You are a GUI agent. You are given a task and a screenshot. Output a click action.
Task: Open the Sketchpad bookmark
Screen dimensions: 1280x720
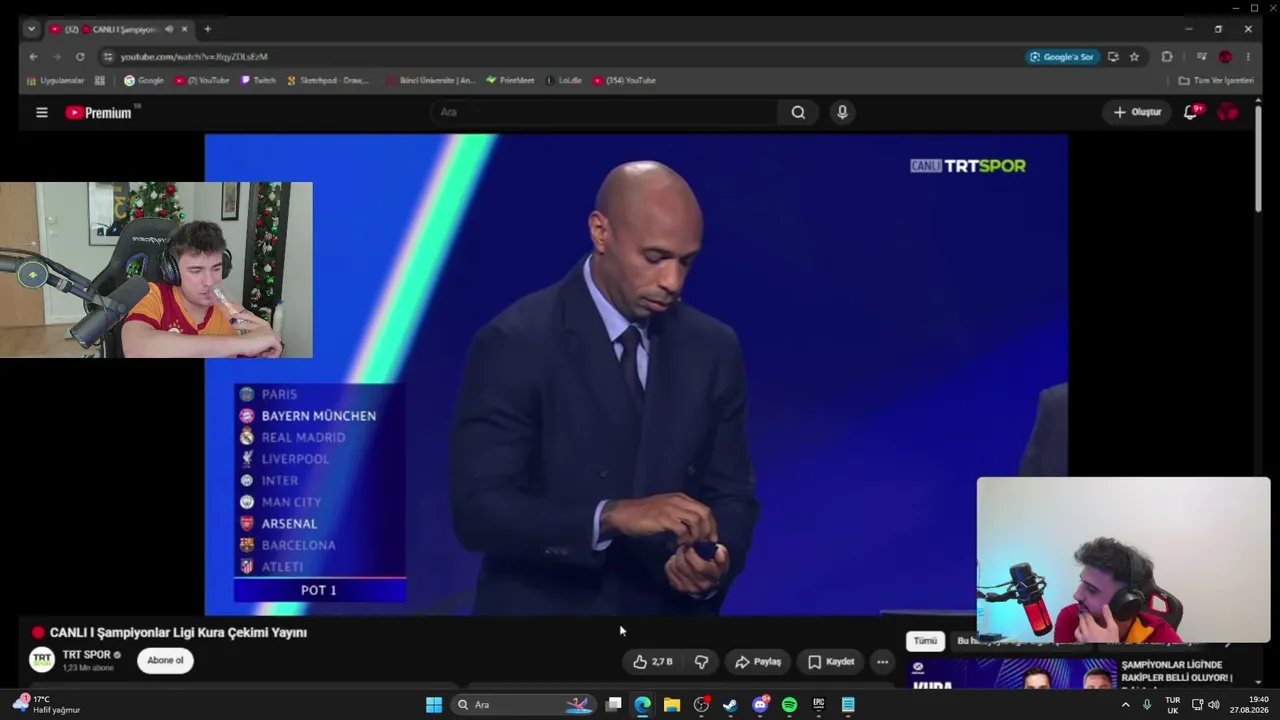click(328, 81)
